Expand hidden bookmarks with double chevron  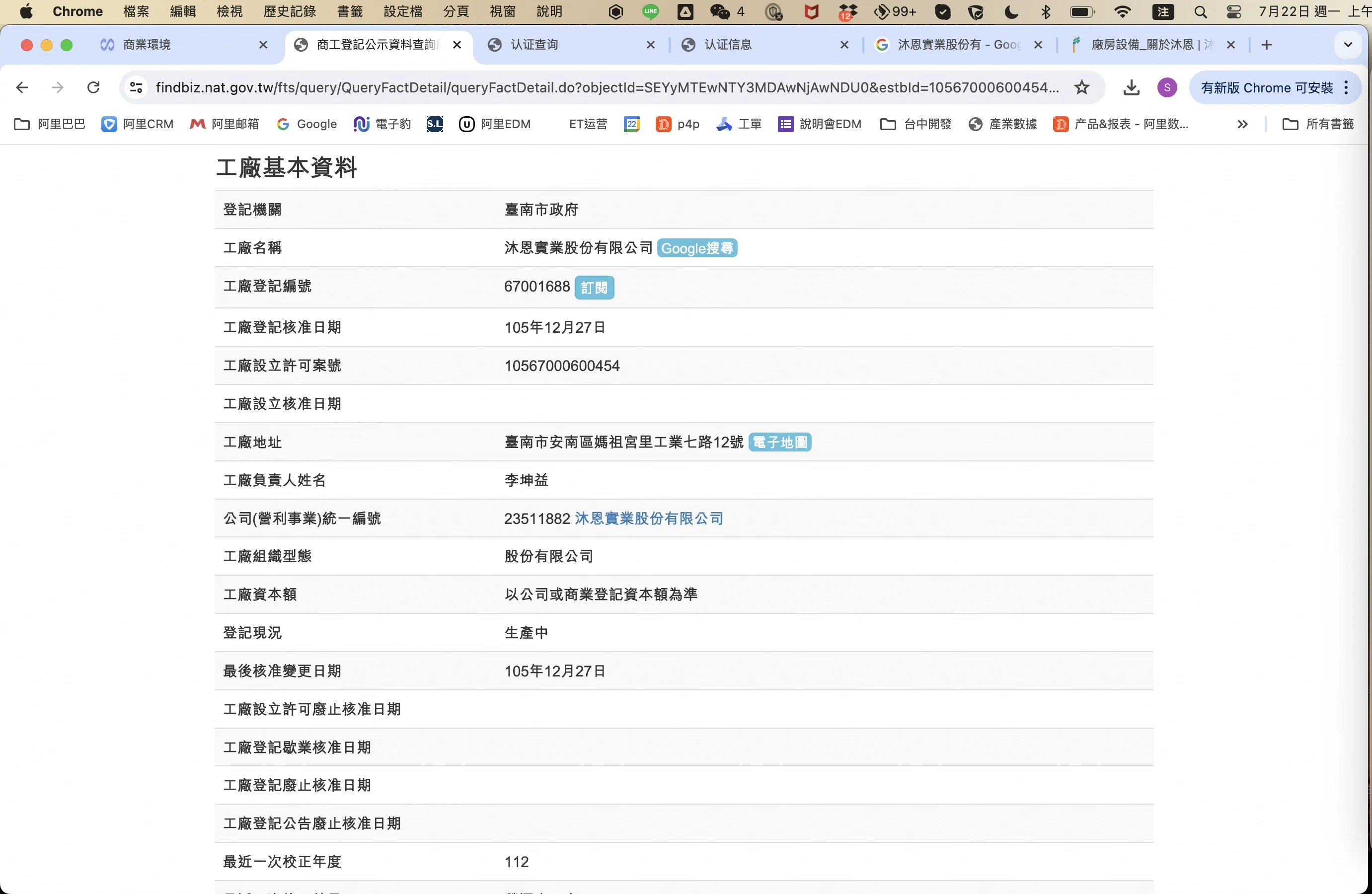click(1242, 124)
